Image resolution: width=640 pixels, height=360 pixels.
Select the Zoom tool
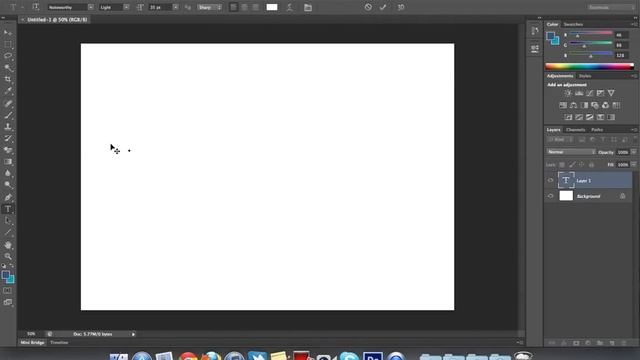tap(8, 256)
